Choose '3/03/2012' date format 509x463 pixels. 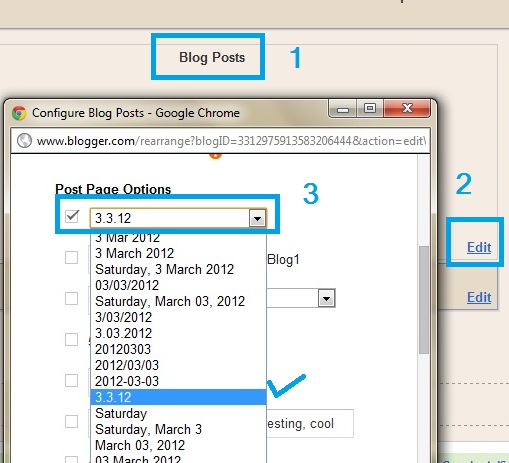tap(178, 317)
